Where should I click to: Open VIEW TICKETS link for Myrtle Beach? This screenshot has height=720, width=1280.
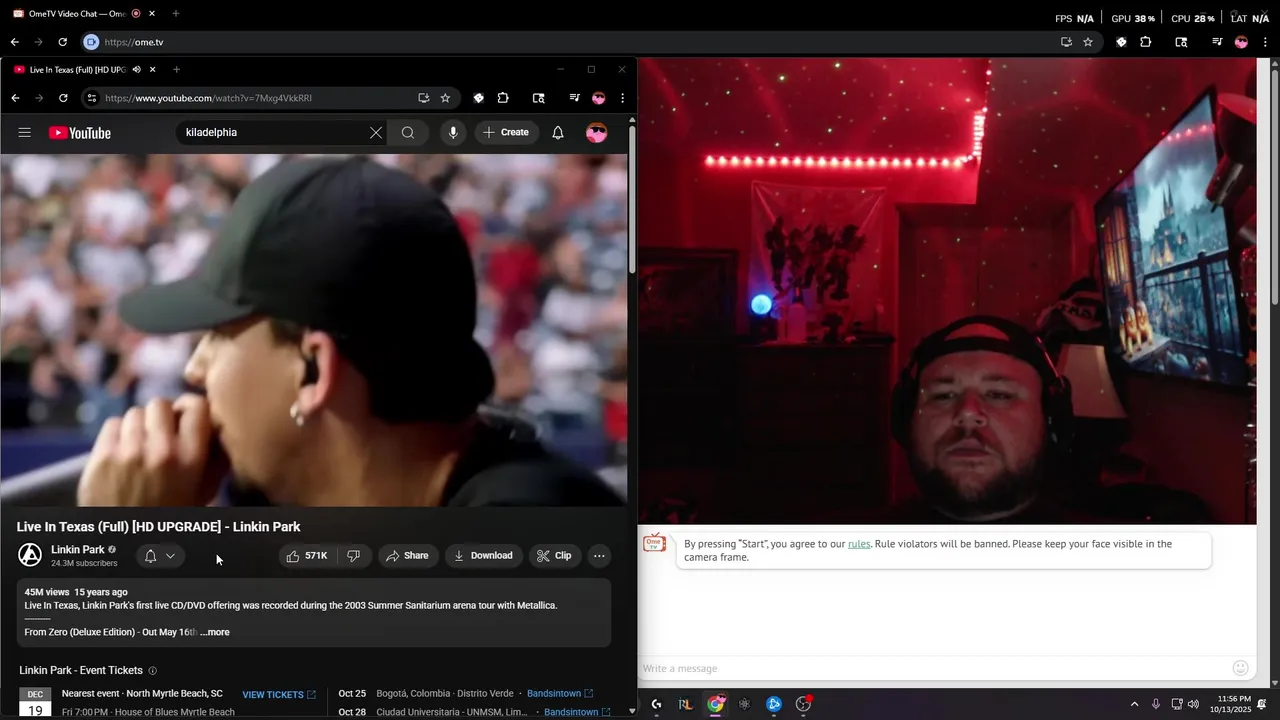click(x=279, y=695)
